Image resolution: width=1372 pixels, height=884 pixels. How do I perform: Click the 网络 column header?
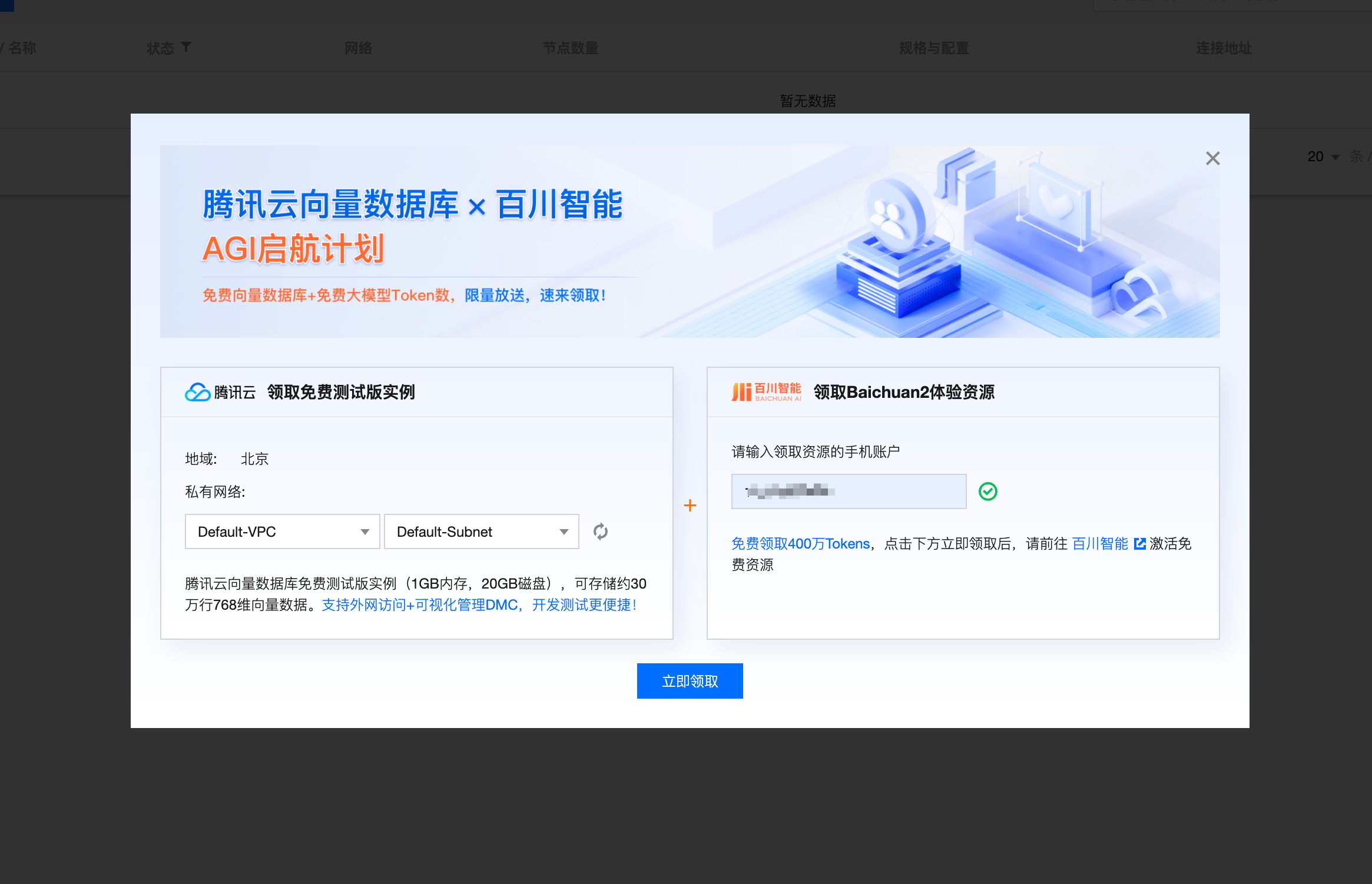coord(358,48)
